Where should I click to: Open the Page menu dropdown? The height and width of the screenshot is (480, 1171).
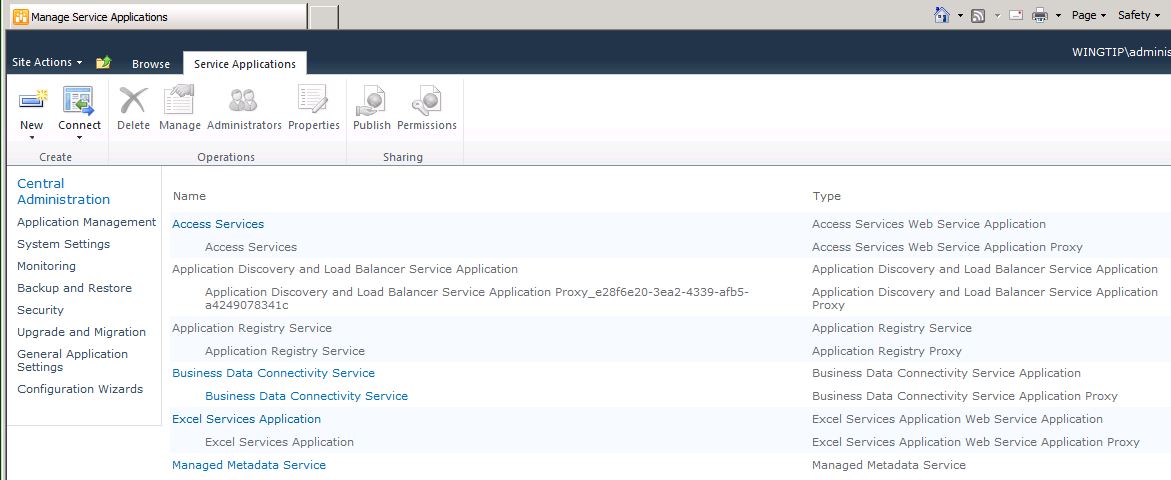(1089, 15)
